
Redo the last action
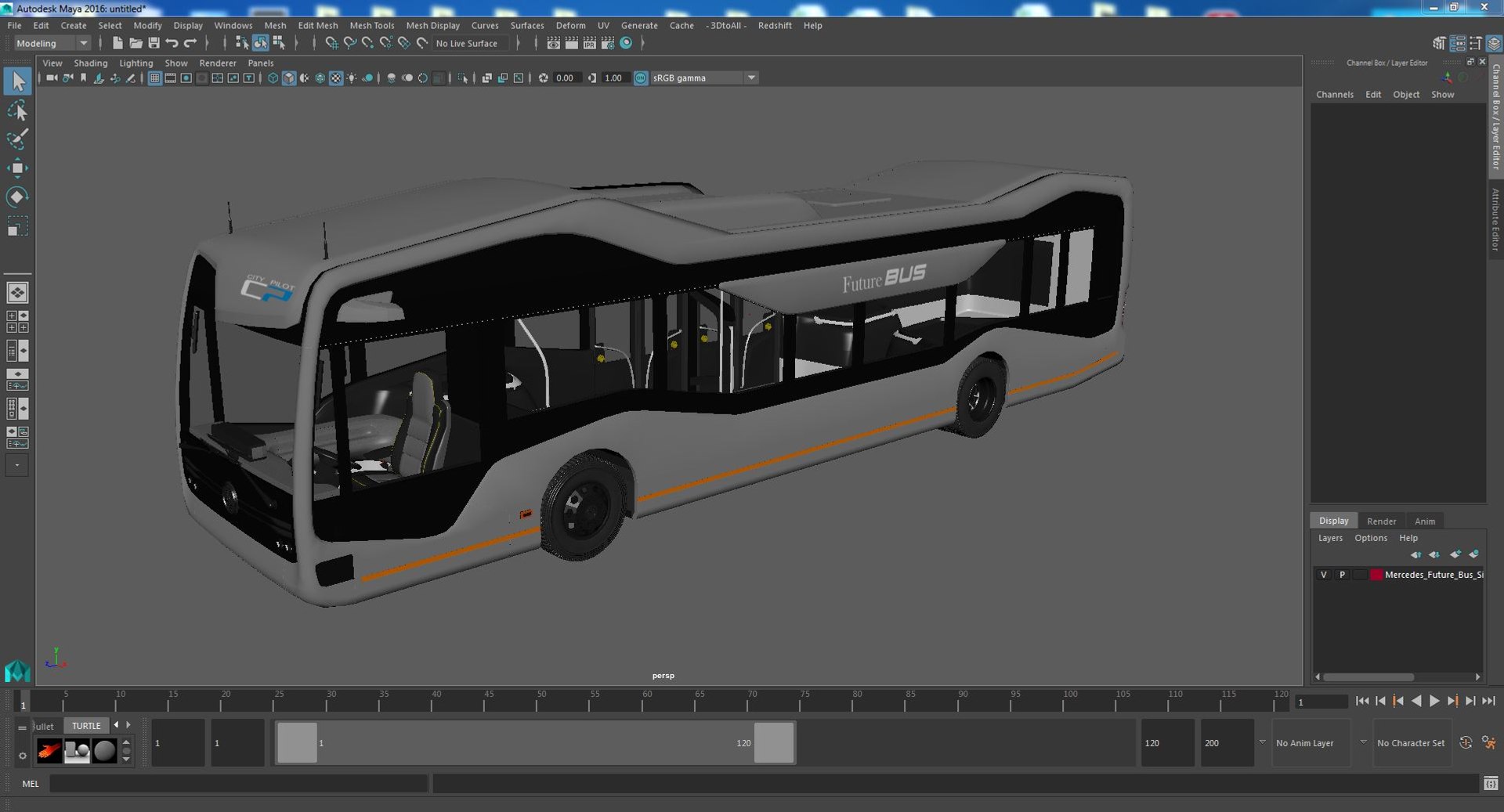[x=190, y=43]
